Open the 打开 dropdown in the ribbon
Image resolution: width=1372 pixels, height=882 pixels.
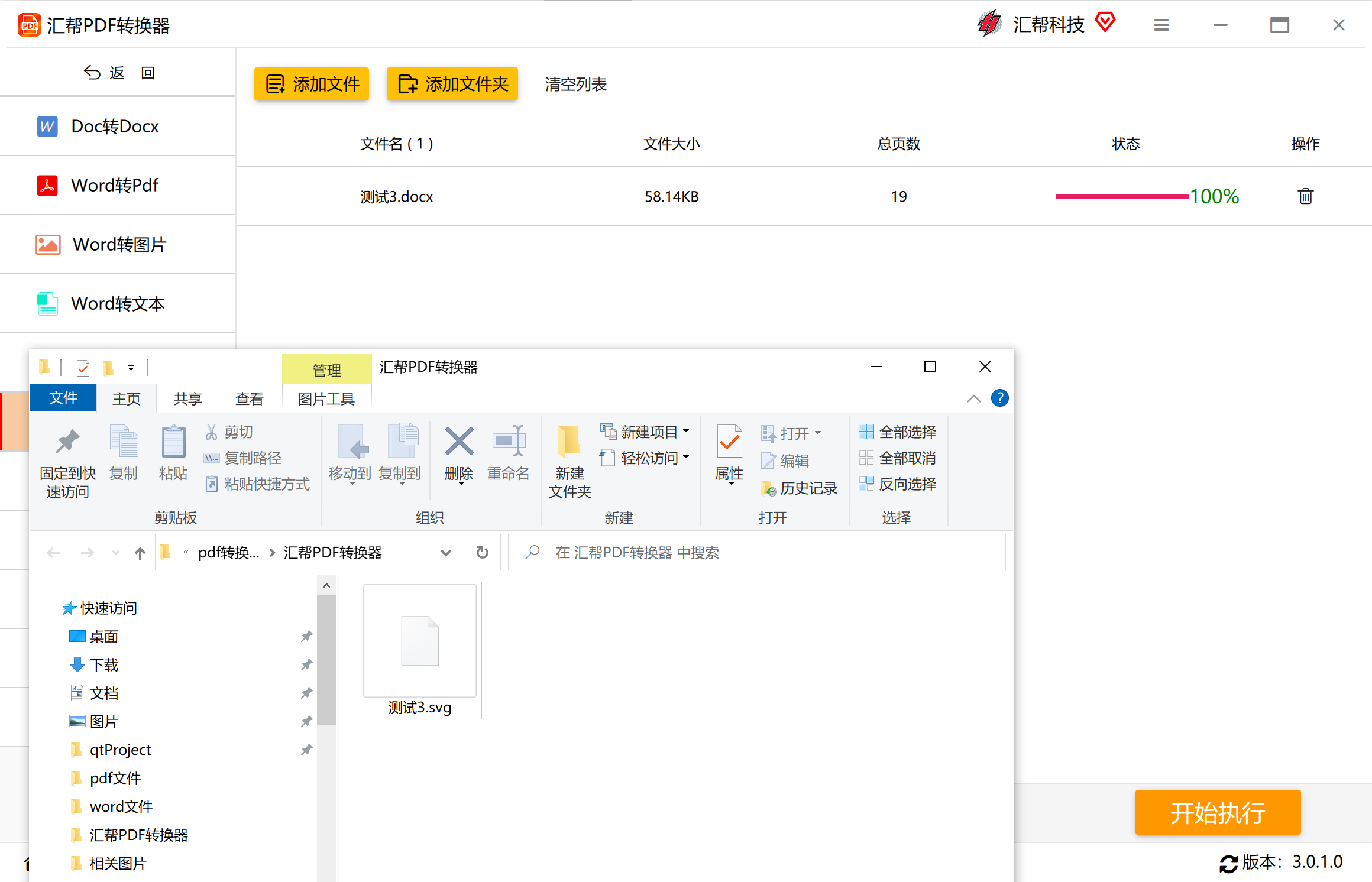(818, 433)
